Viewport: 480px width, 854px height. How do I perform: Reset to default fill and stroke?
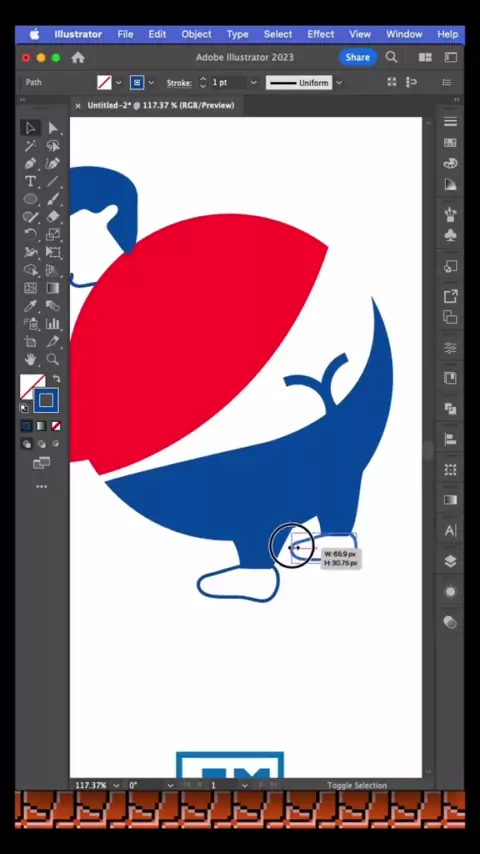(25, 407)
